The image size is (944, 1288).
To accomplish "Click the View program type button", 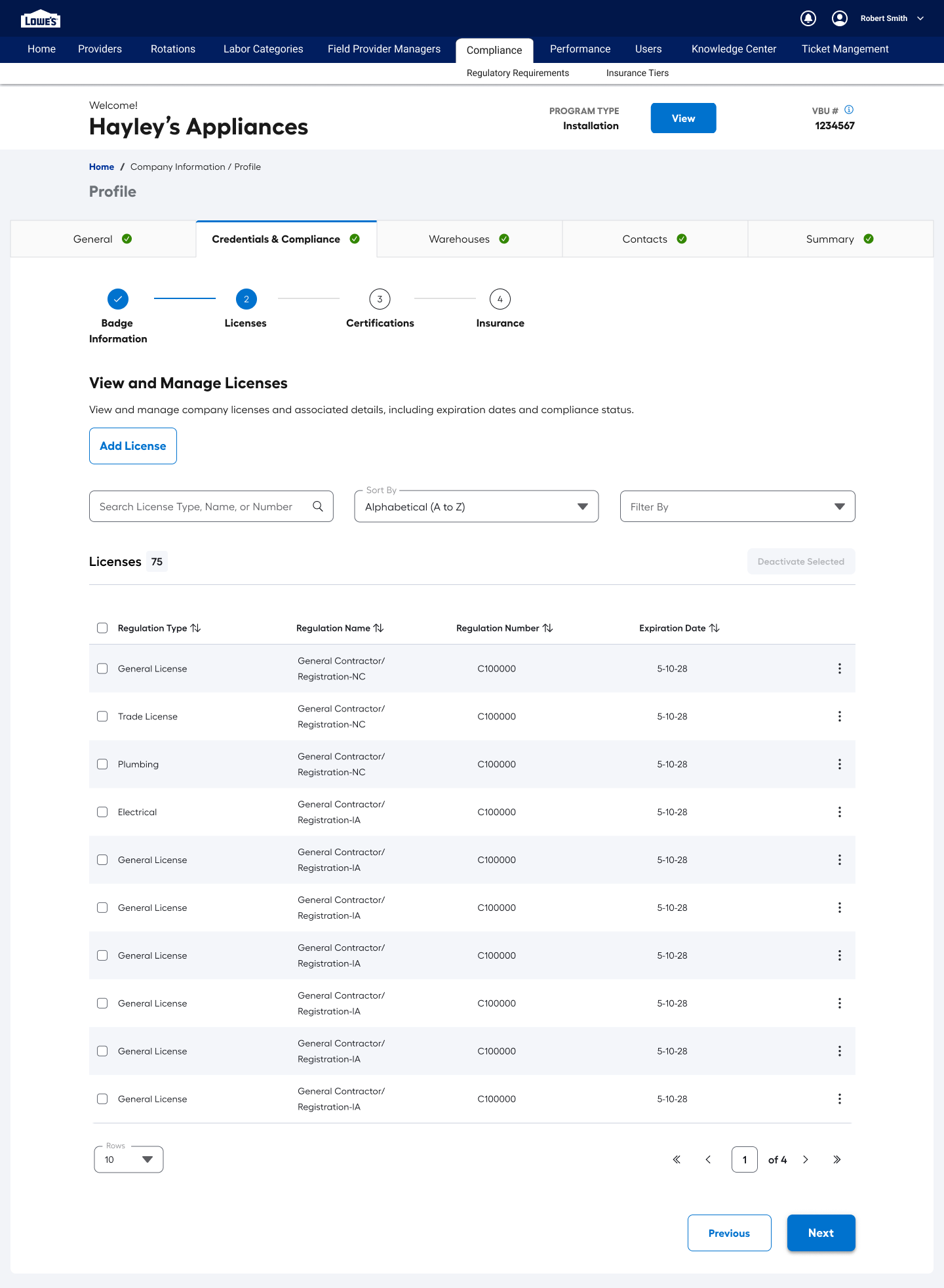I will coord(683,118).
